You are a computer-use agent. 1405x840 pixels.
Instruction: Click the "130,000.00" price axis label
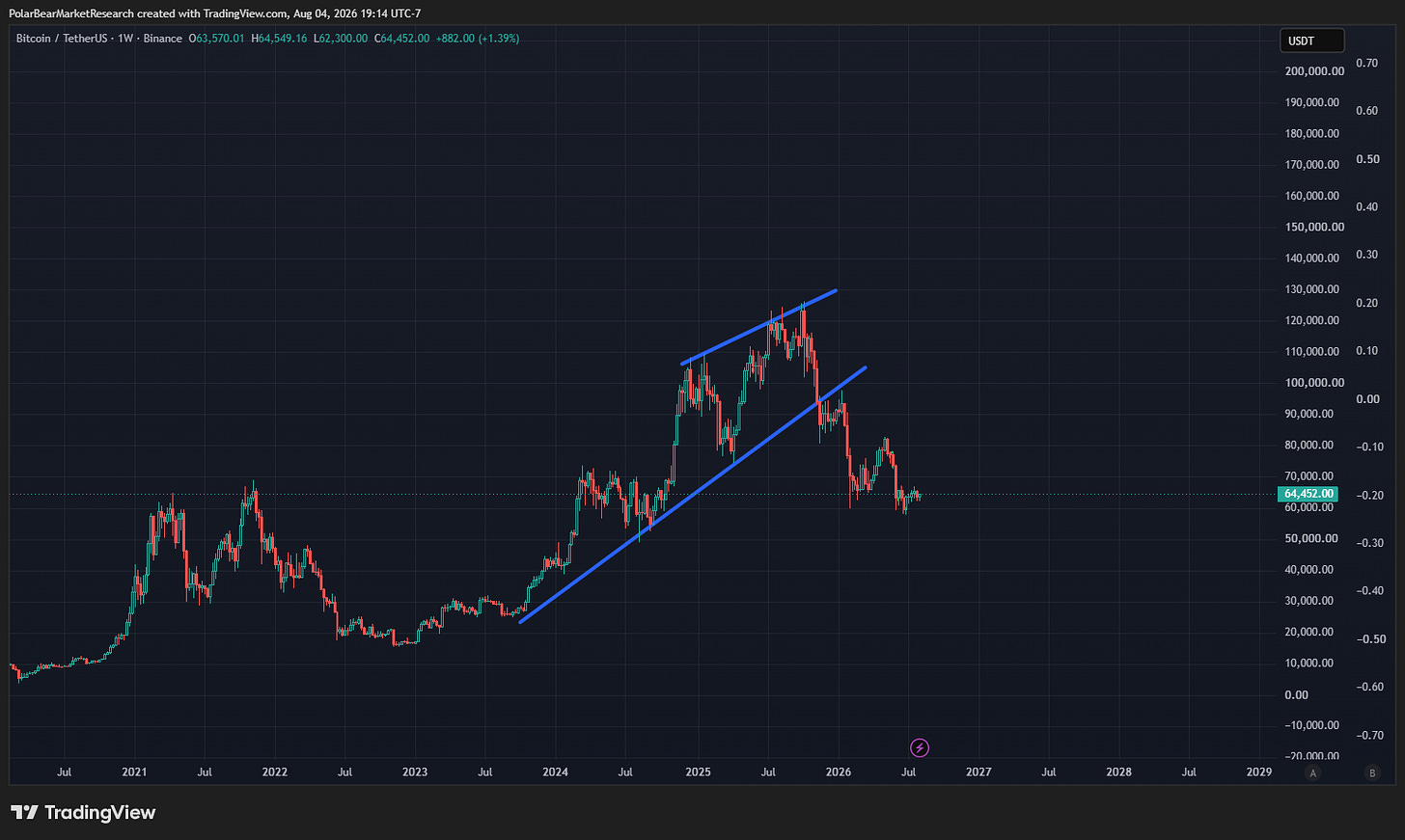pyautogui.click(x=1314, y=289)
